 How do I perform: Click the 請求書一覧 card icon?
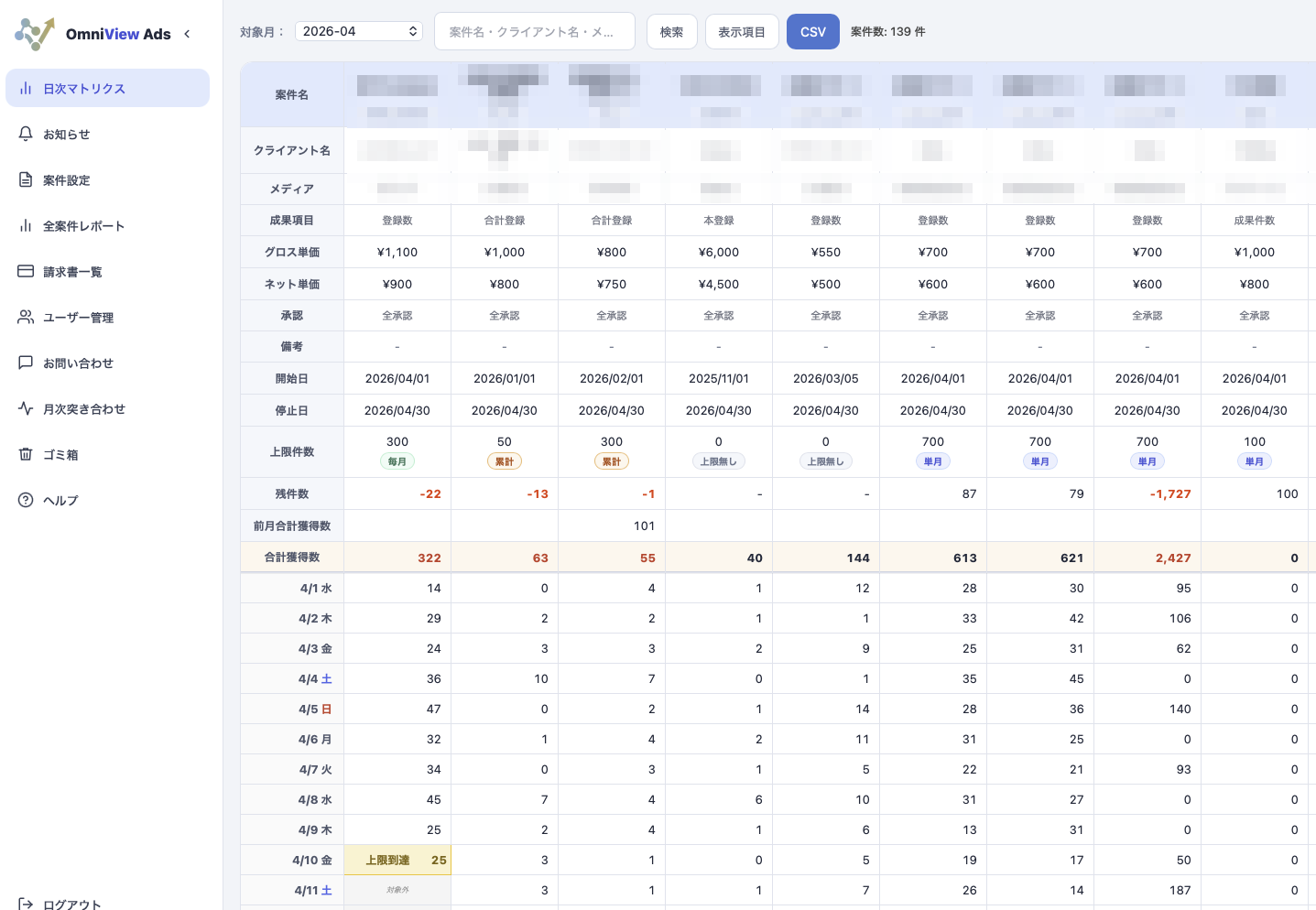coord(26,271)
